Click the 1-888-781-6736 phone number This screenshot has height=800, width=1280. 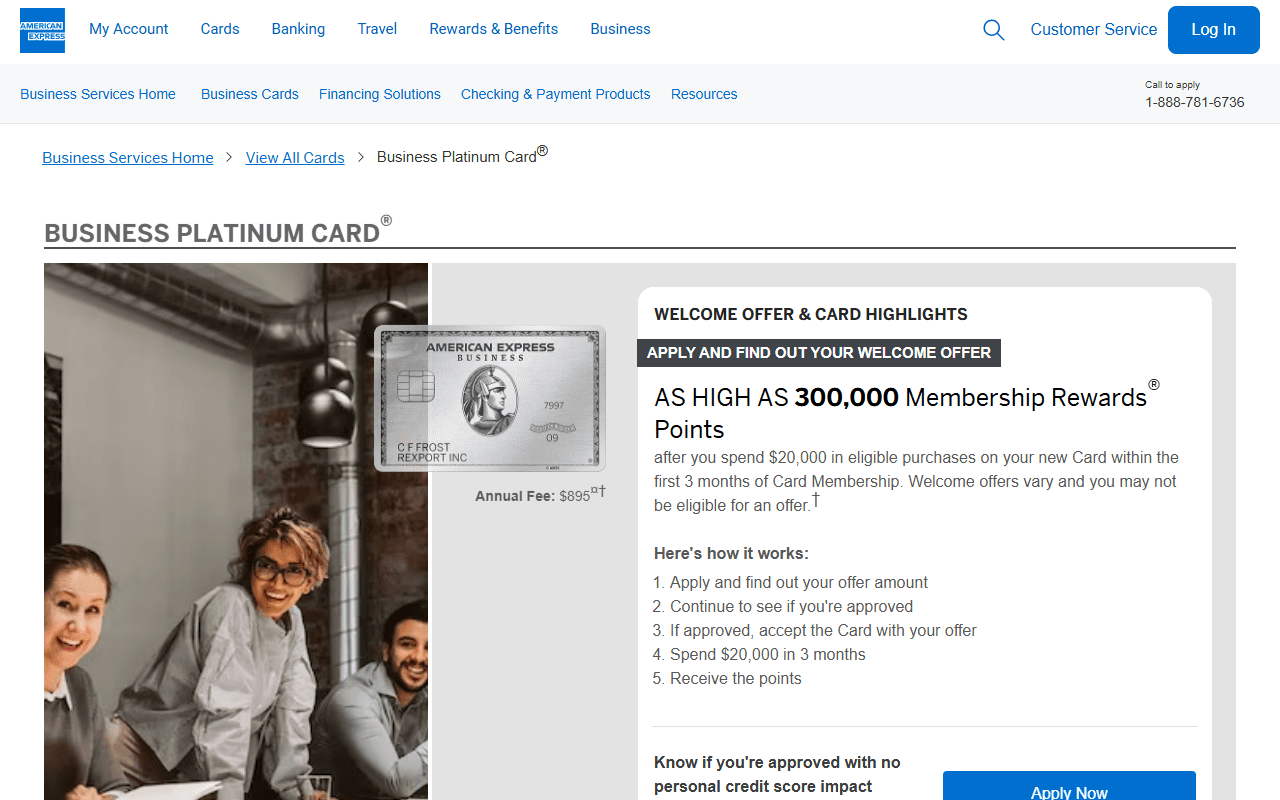pyautogui.click(x=1195, y=102)
